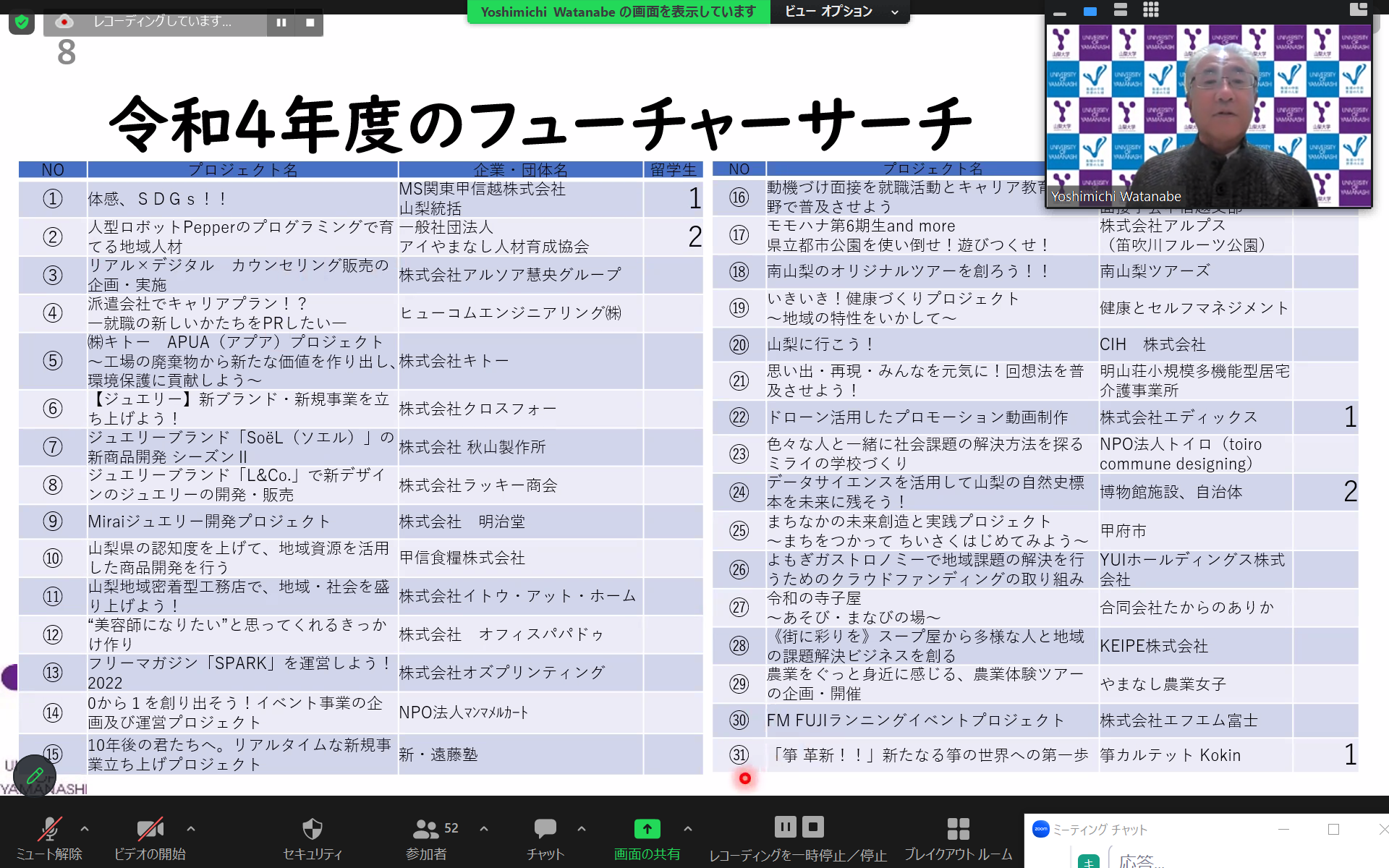Open the Security shield options

coord(312,829)
